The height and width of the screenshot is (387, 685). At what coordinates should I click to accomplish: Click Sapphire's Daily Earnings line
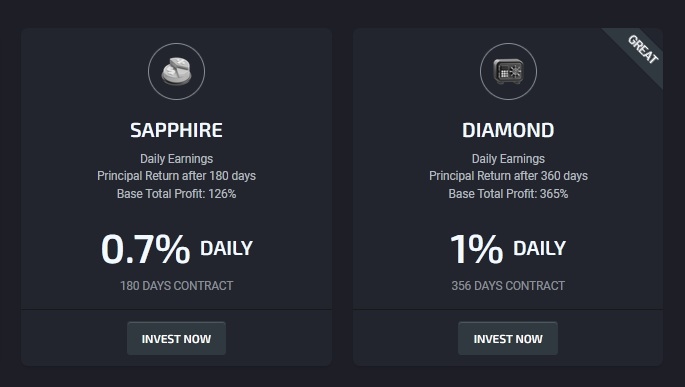176,159
